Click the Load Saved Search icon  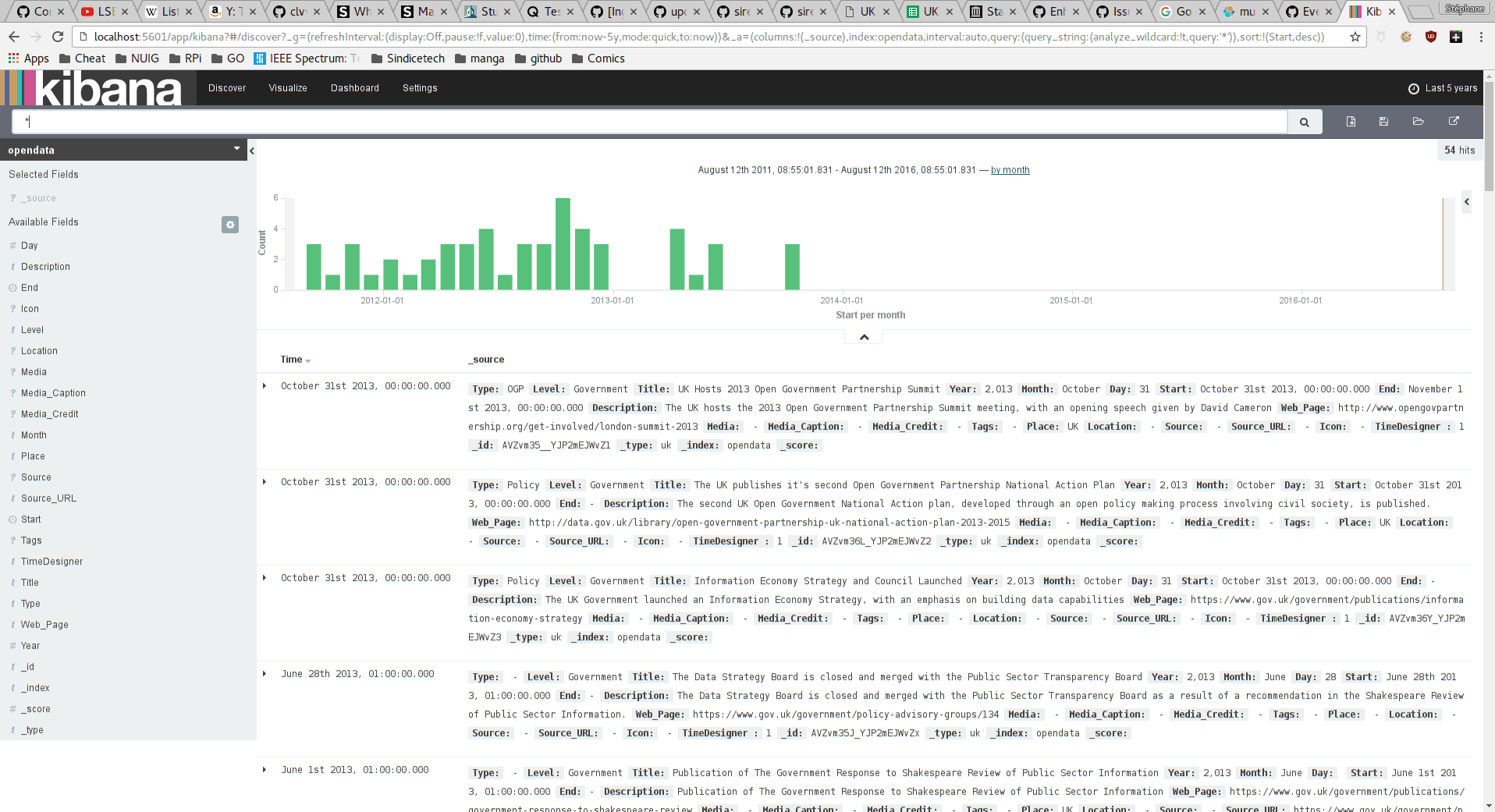[x=1419, y=121]
